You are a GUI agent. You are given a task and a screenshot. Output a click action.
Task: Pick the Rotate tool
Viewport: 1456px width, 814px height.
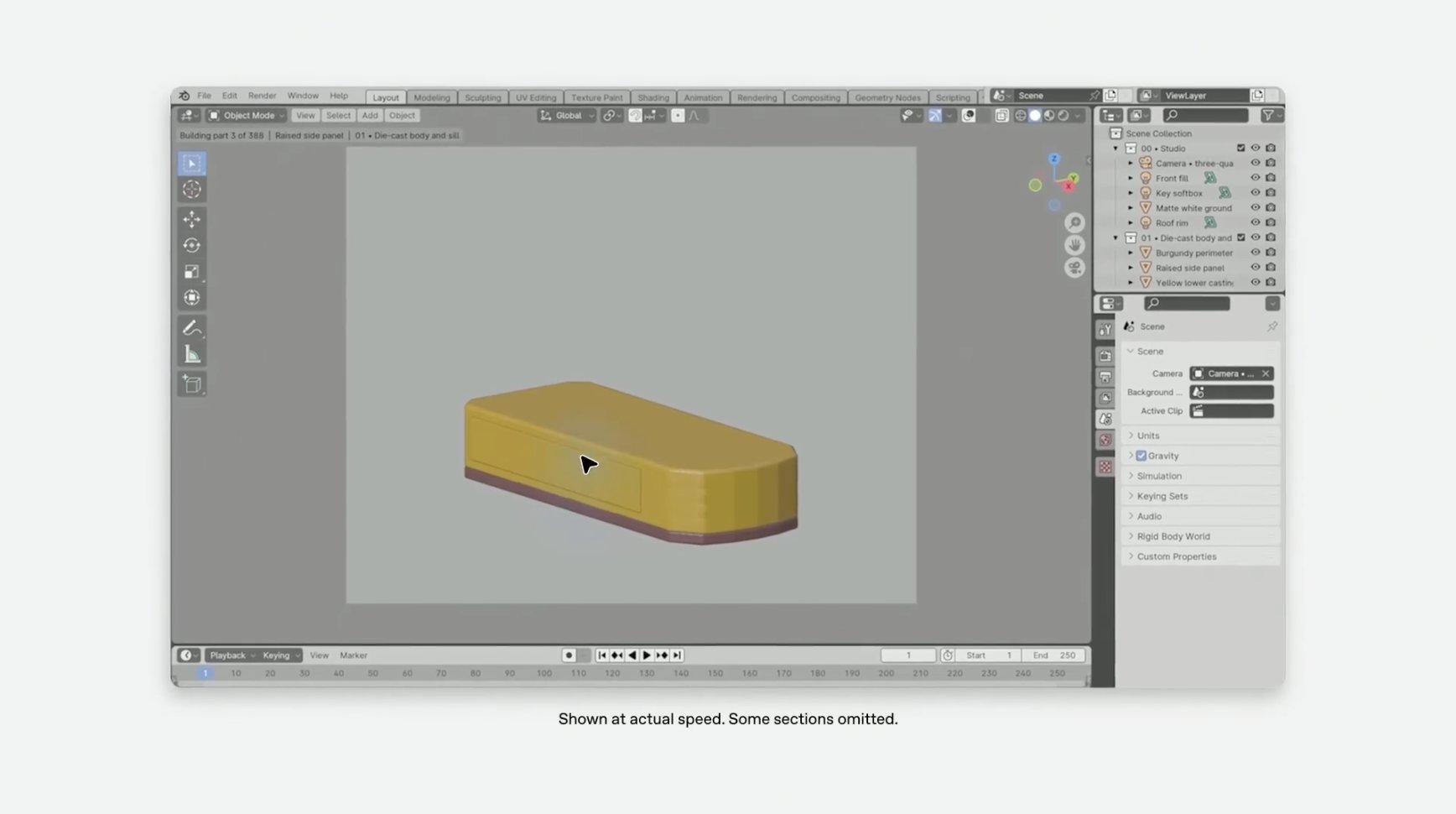[x=192, y=245]
